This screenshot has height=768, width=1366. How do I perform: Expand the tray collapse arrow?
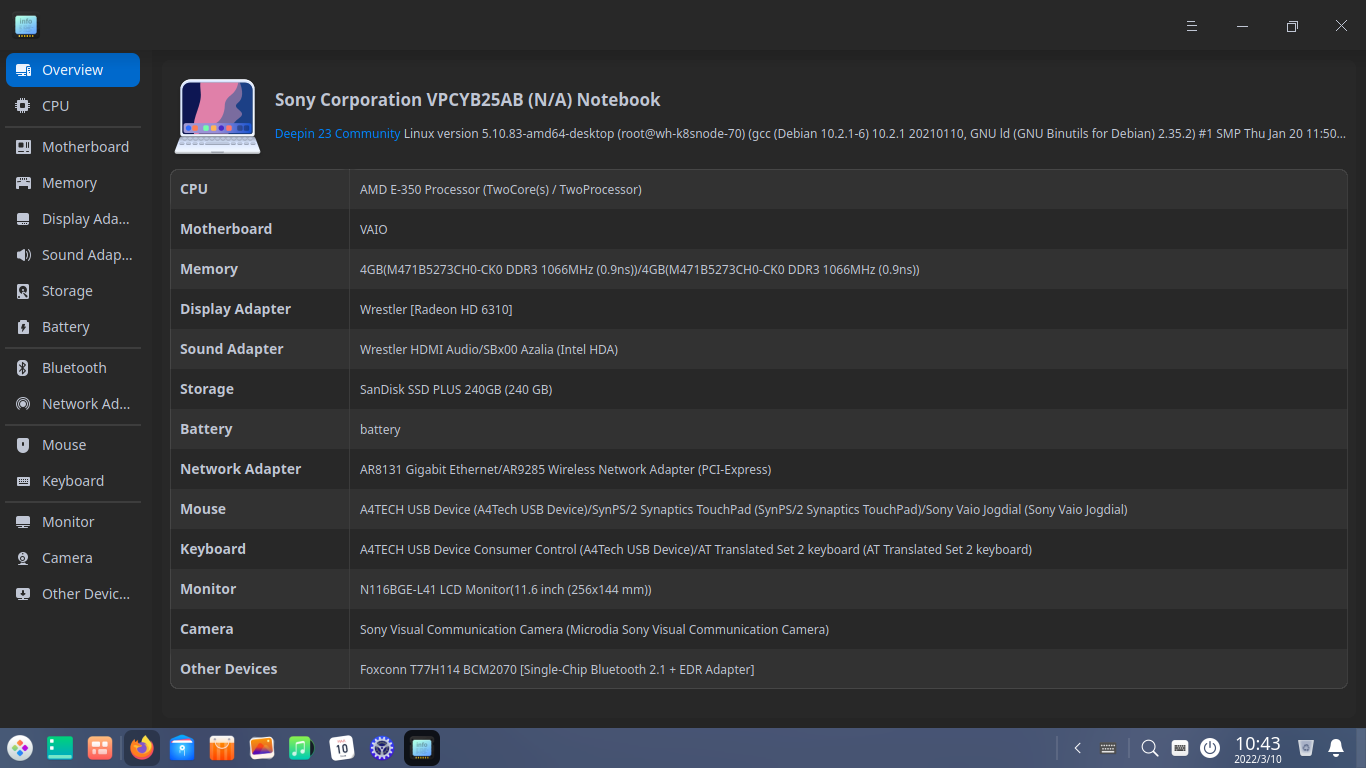pos(1078,748)
